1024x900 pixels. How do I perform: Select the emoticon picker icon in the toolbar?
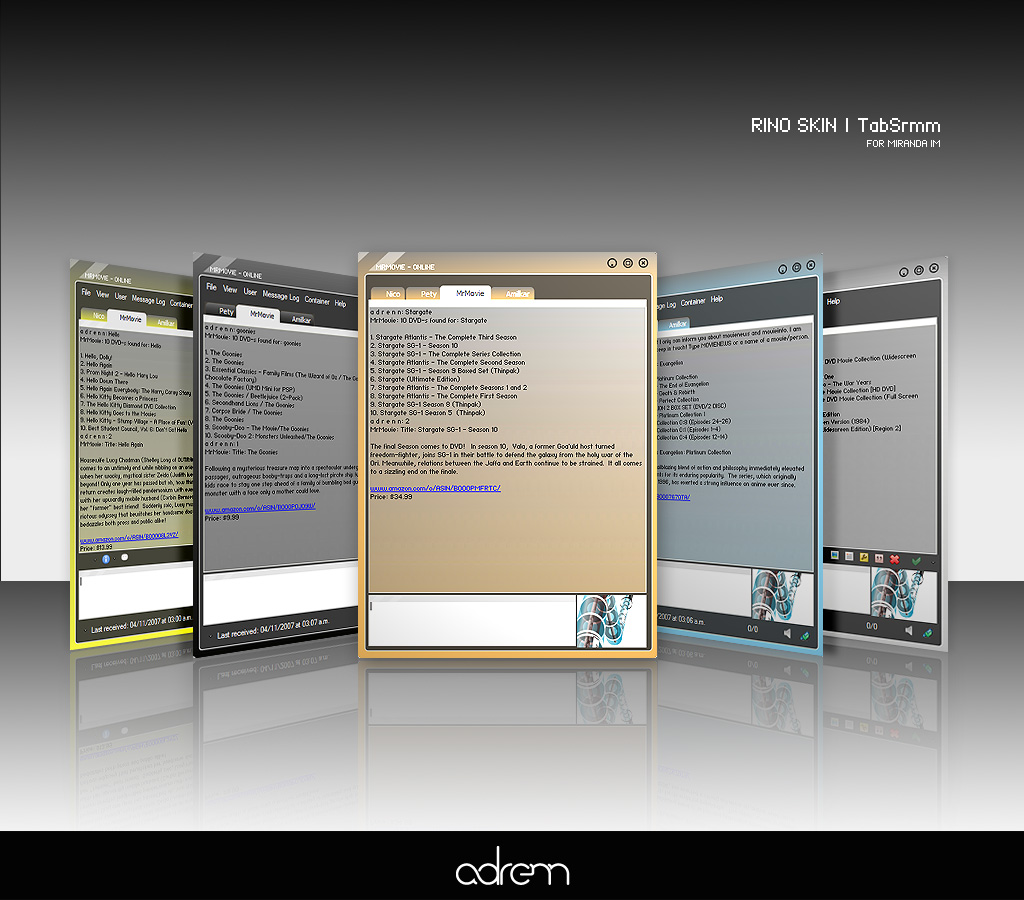tap(835, 556)
